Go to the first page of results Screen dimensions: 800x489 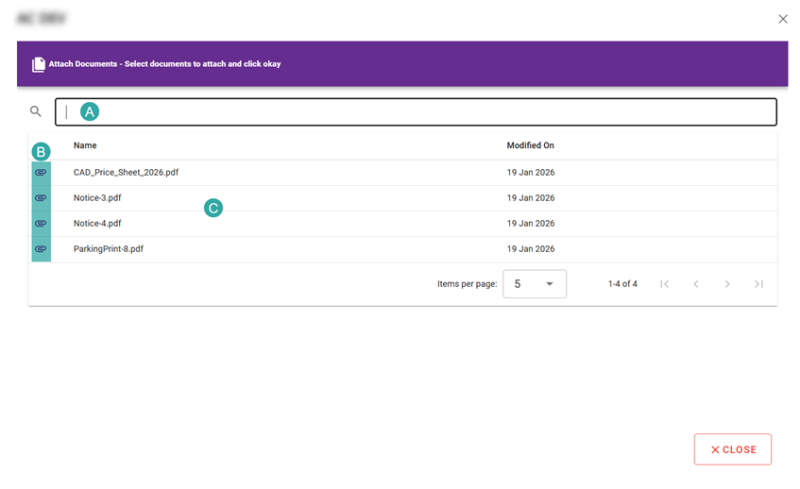(664, 284)
